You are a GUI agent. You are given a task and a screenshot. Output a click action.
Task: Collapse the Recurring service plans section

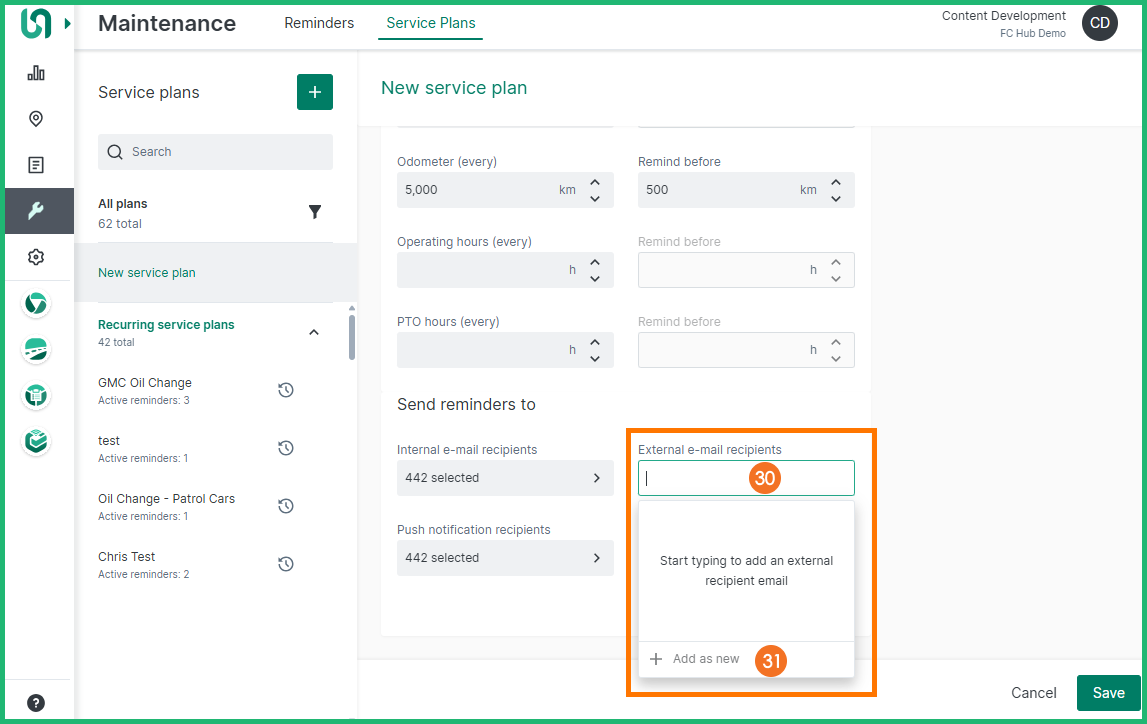pyautogui.click(x=314, y=332)
